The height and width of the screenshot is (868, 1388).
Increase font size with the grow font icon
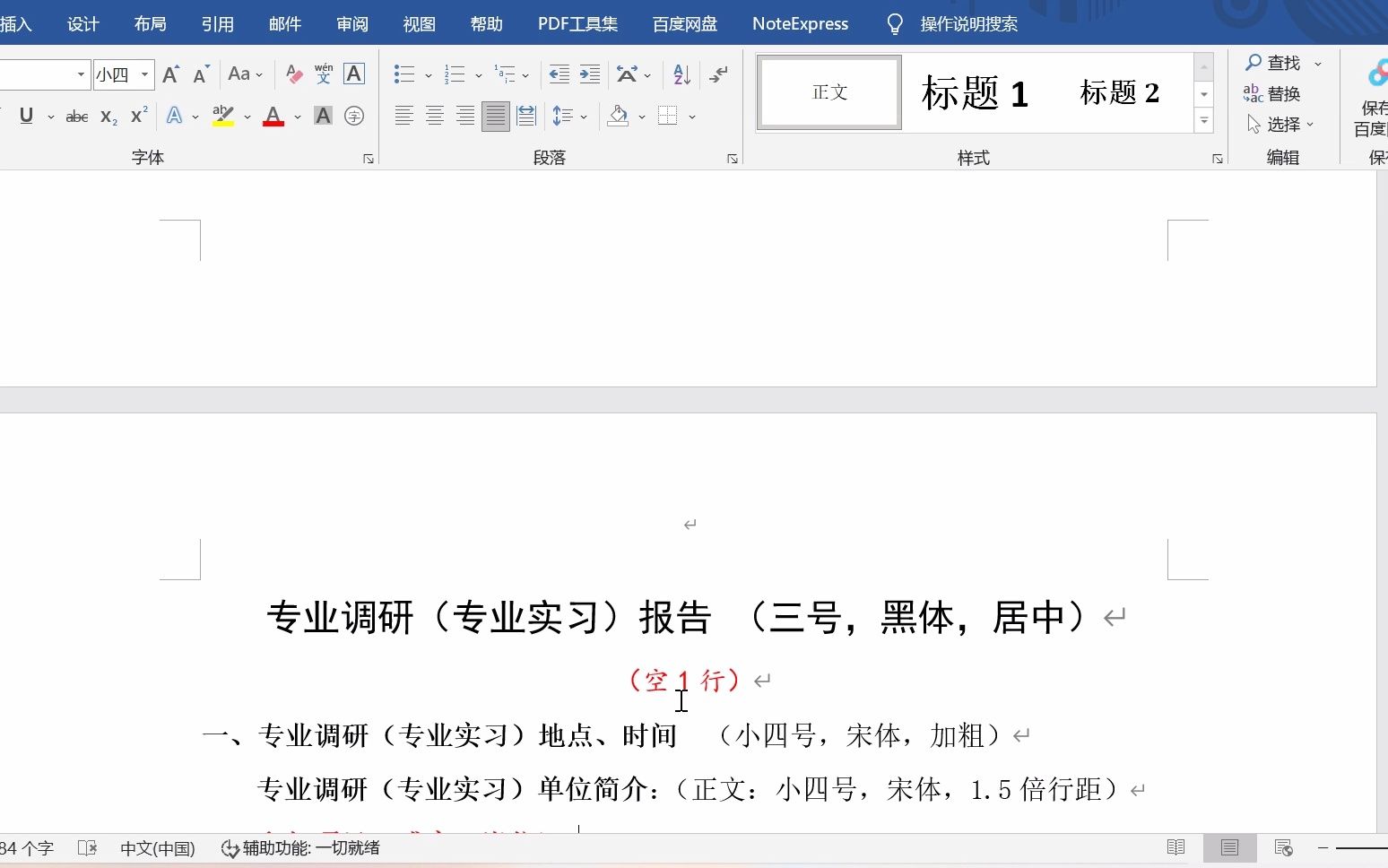[x=171, y=74]
